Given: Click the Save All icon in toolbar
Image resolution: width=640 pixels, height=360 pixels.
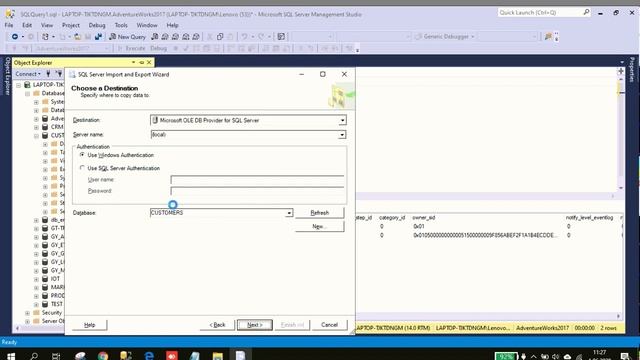Looking at the screenshot, I should click(98, 37).
